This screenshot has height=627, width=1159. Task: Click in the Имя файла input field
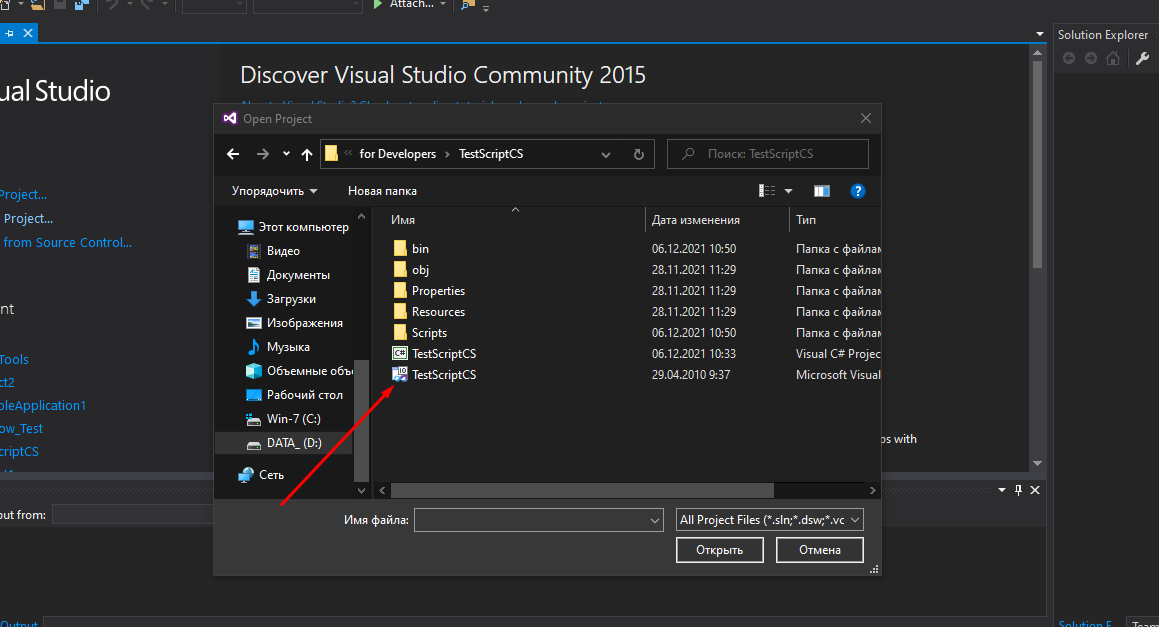tap(530, 520)
